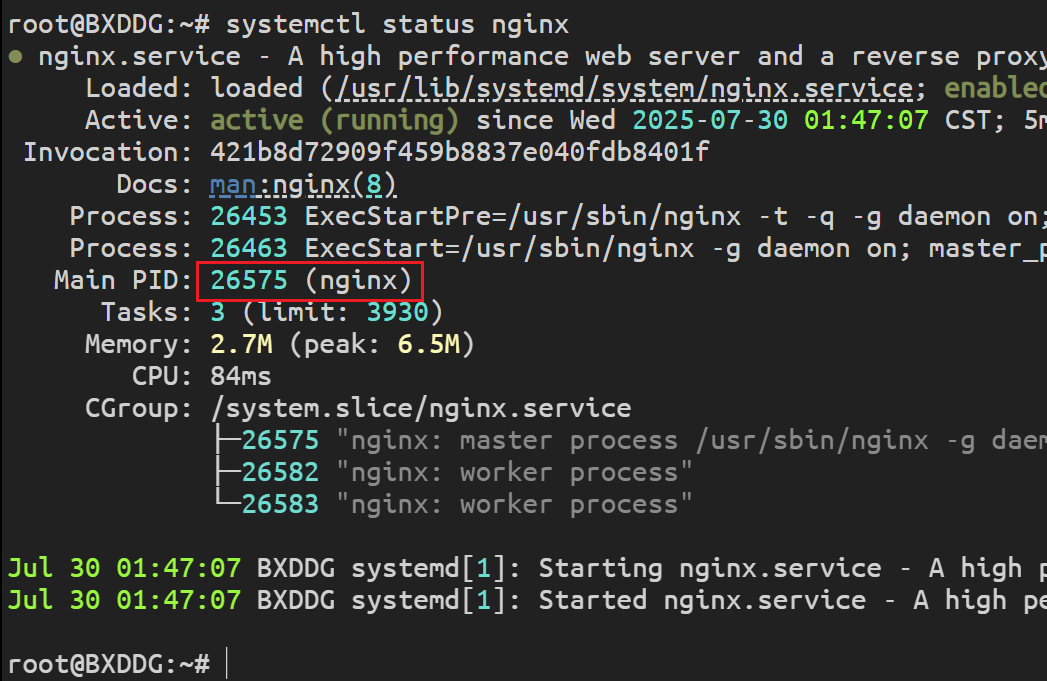
Task: Click the Tasks limit value 3930
Action: click(397, 312)
